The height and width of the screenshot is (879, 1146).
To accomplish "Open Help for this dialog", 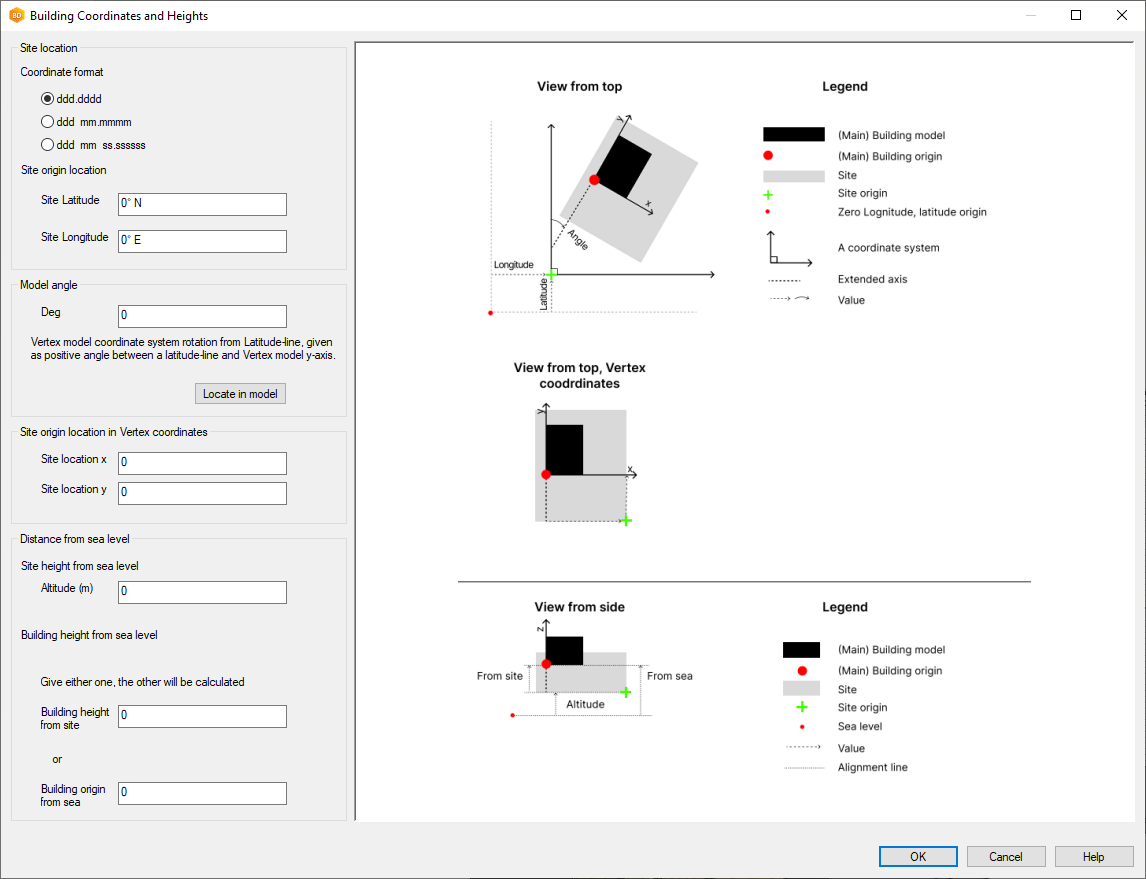I will click(x=1093, y=857).
